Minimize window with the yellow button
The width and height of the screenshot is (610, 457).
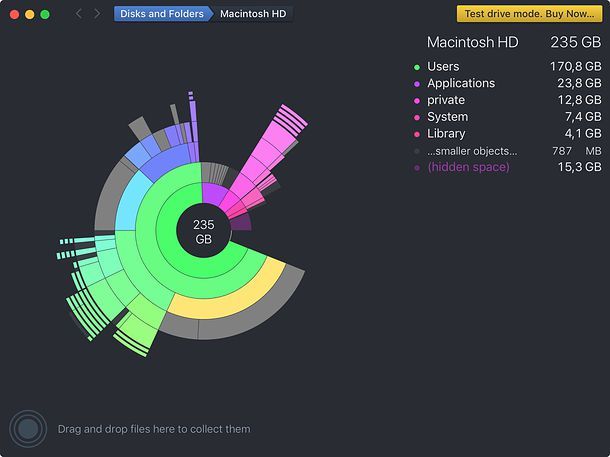pyautogui.click(x=30, y=14)
